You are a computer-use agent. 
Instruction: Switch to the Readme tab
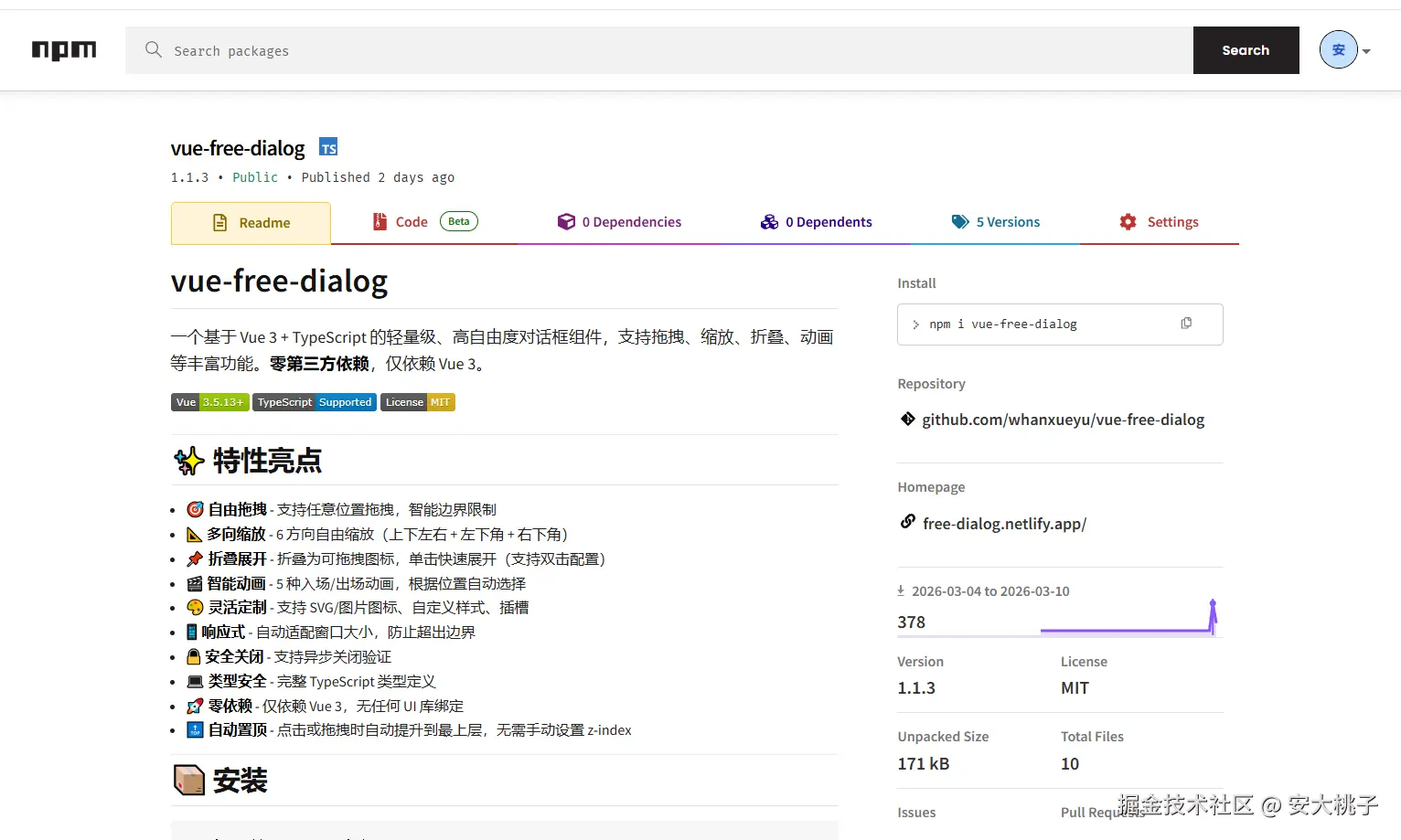point(251,223)
